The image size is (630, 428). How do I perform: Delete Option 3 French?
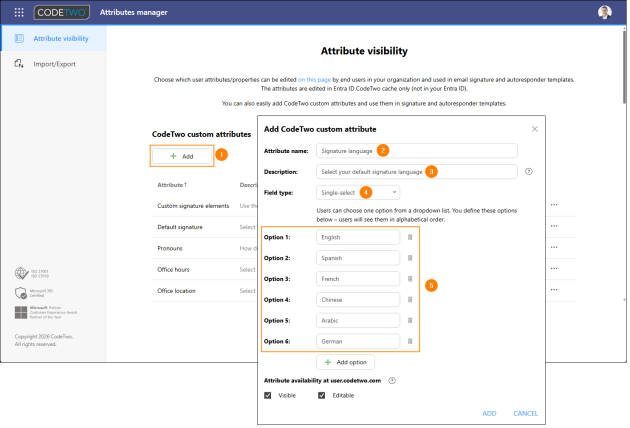[x=410, y=279]
